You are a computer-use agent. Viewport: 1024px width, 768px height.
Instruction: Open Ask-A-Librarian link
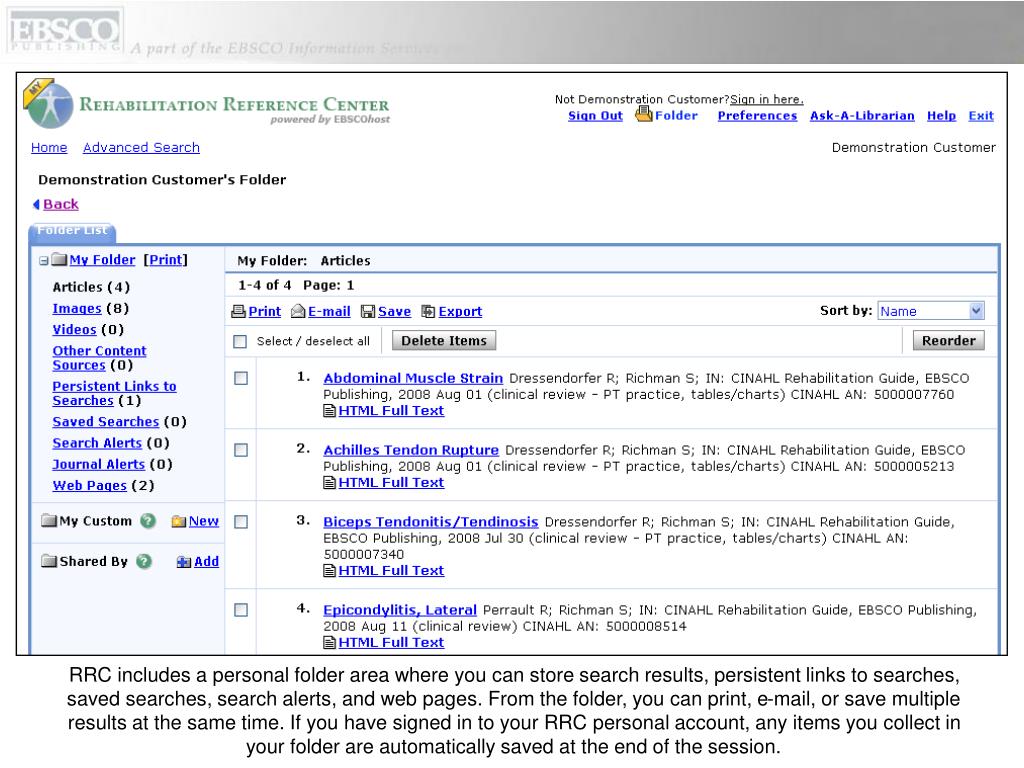(862, 116)
